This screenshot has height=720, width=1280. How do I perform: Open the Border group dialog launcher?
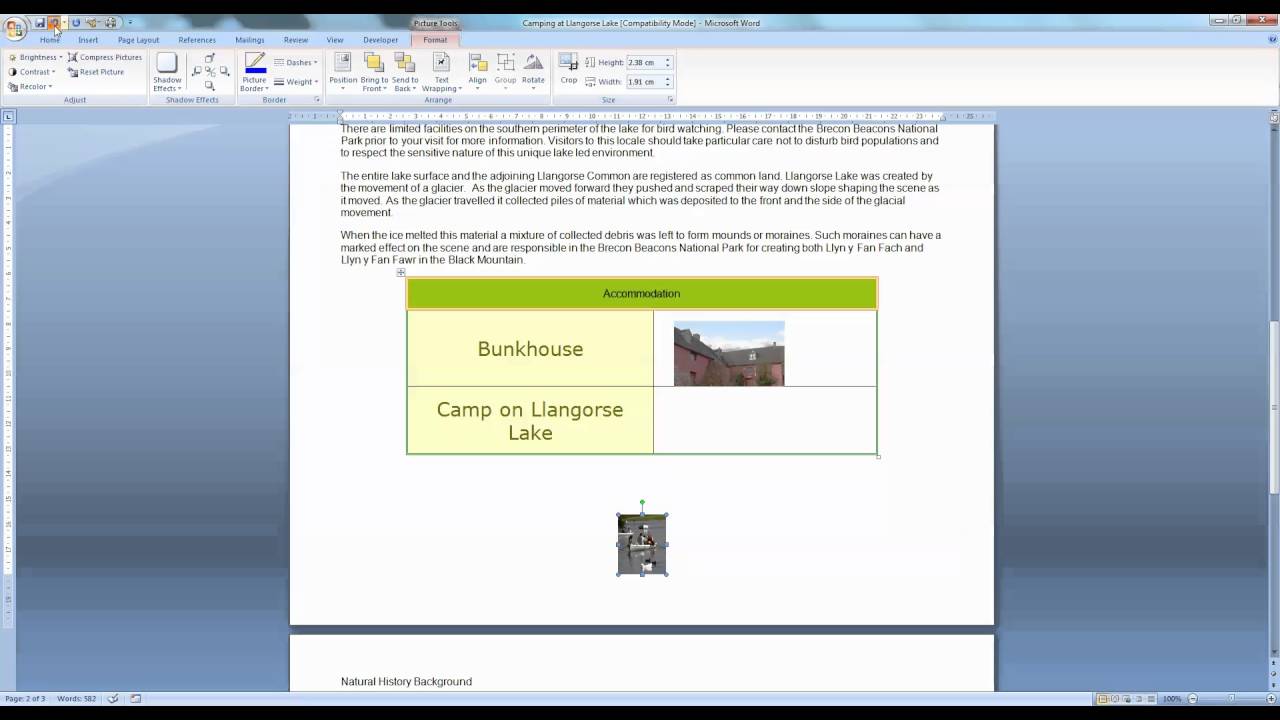point(317,100)
